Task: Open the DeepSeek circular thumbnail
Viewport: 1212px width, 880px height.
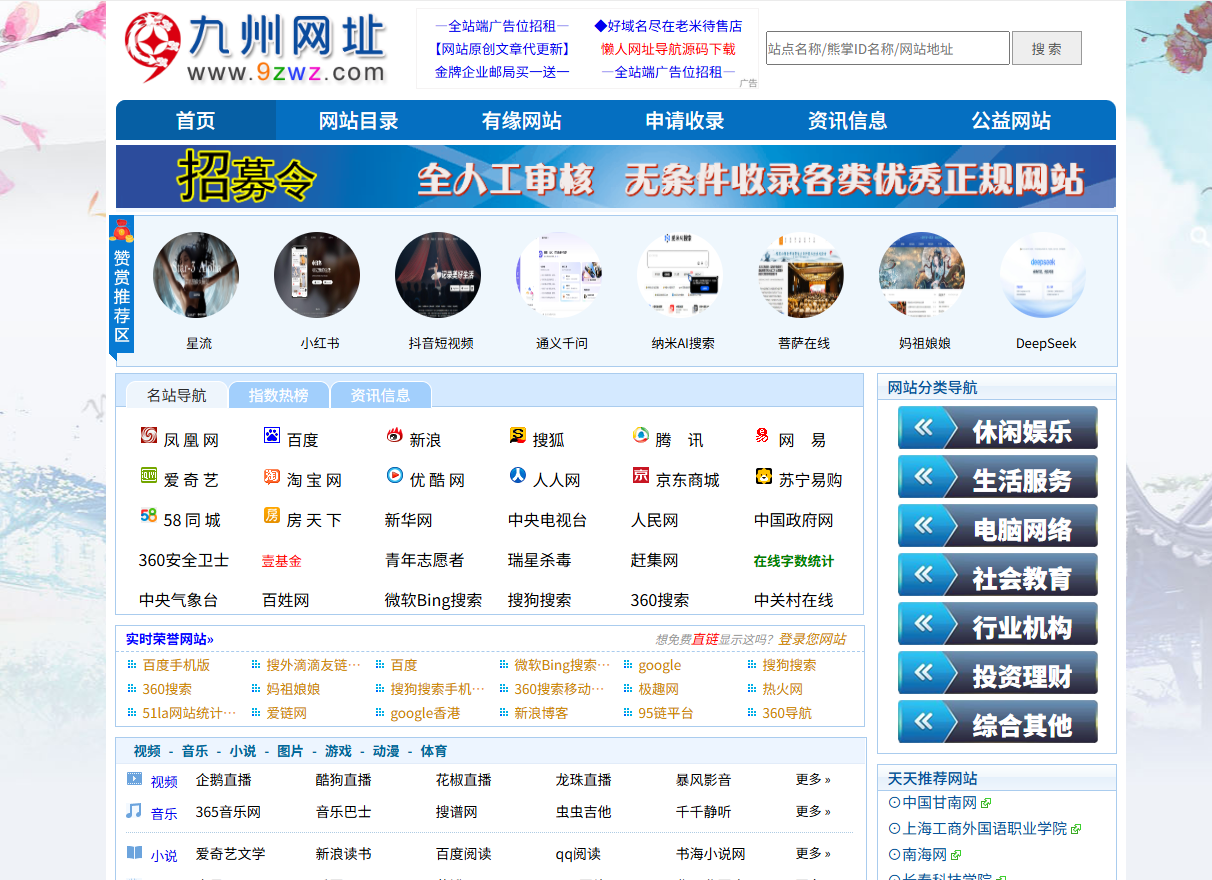Action: [x=1043, y=275]
